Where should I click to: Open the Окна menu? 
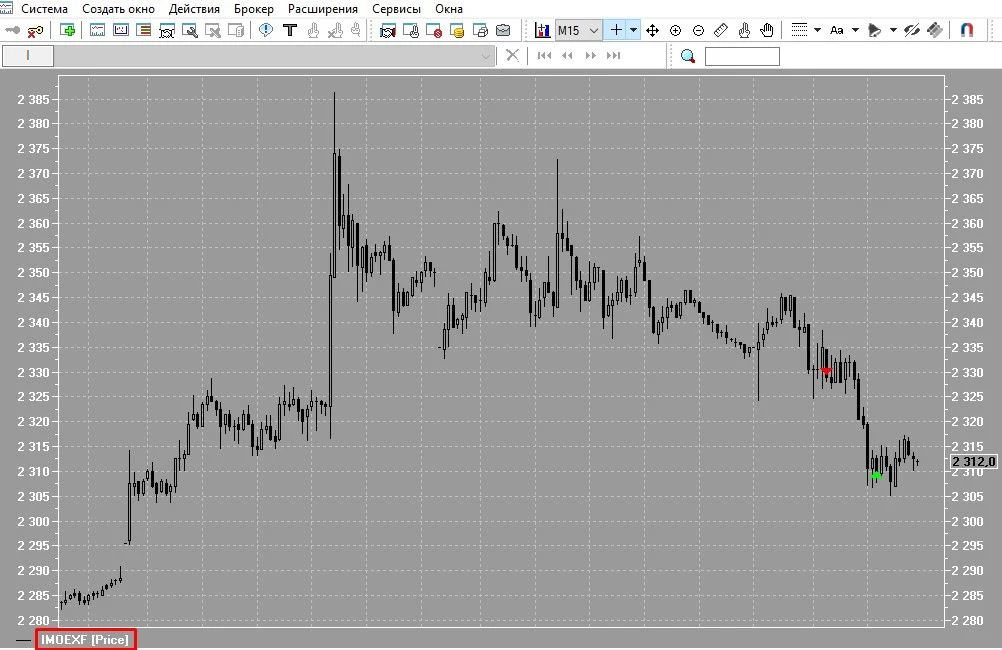[449, 9]
